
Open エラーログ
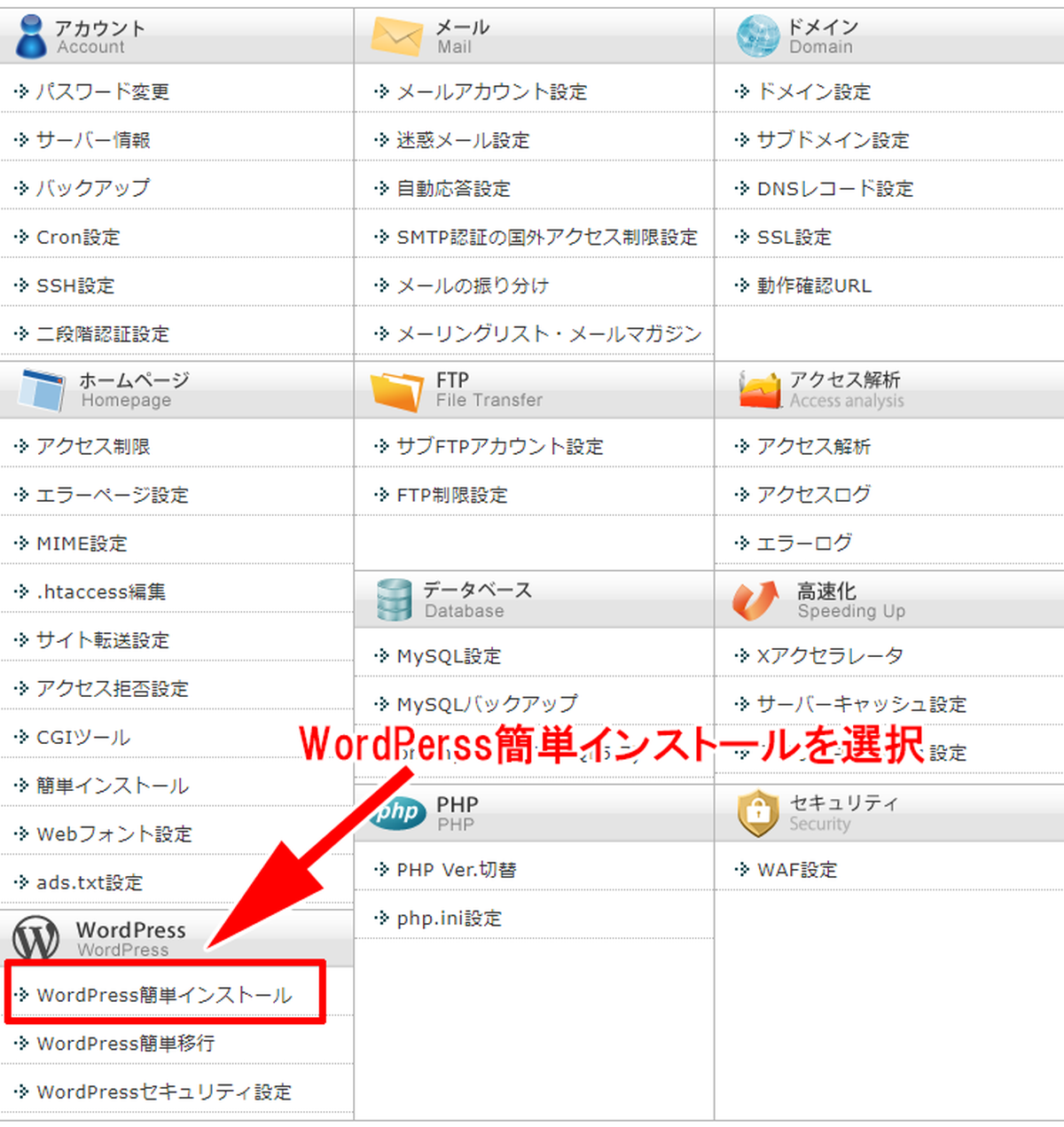804,542
